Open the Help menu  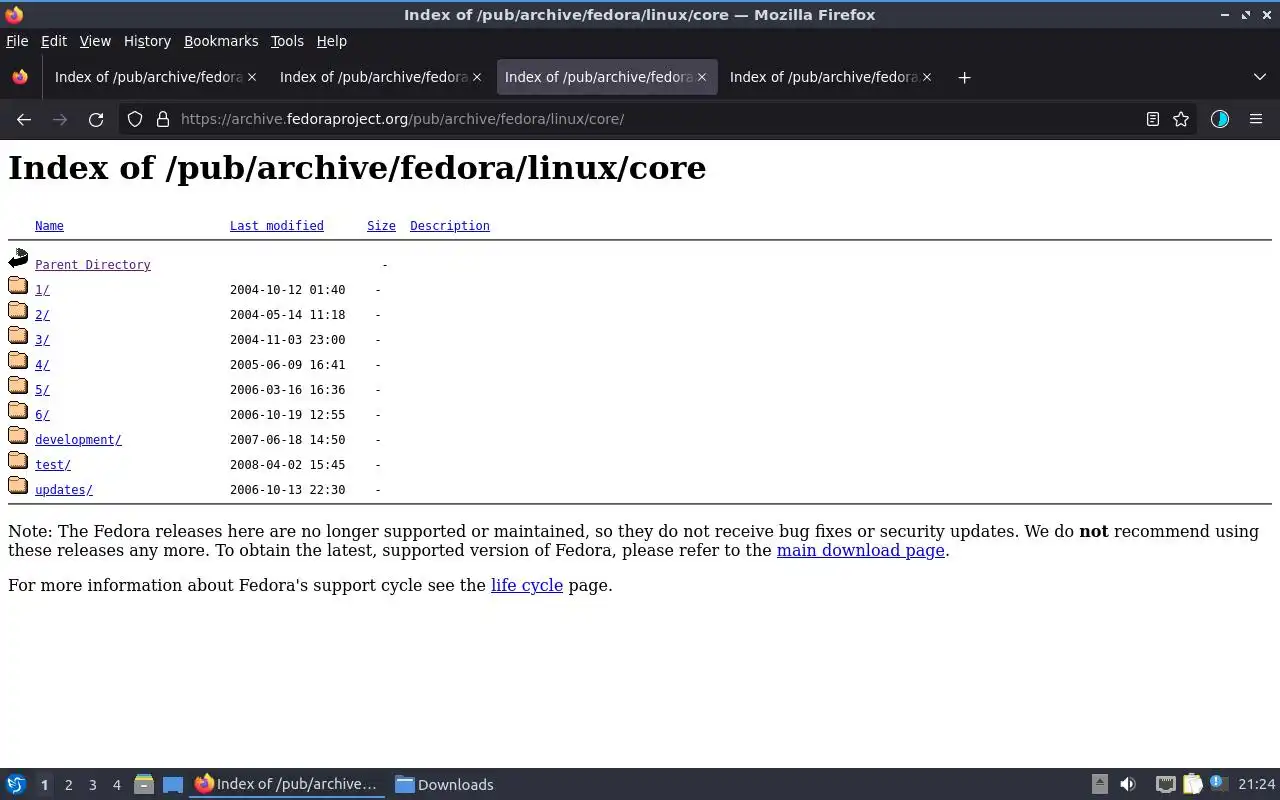tap(331, 41)
